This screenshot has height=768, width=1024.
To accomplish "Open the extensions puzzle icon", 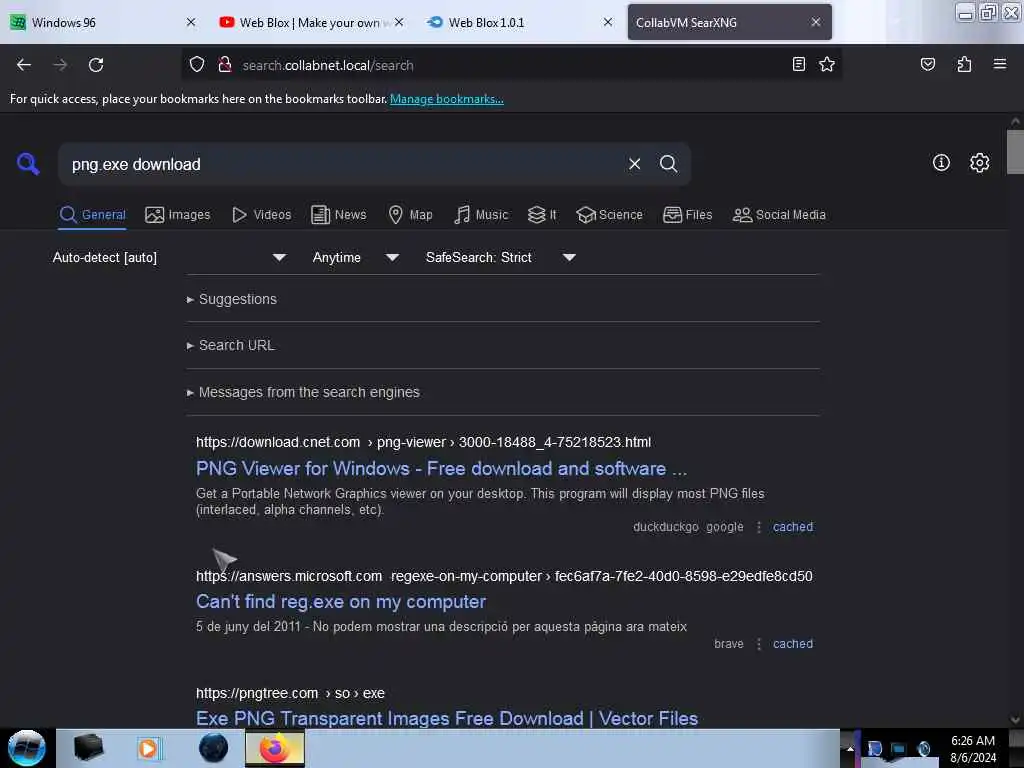I will (x=964, y=64).
